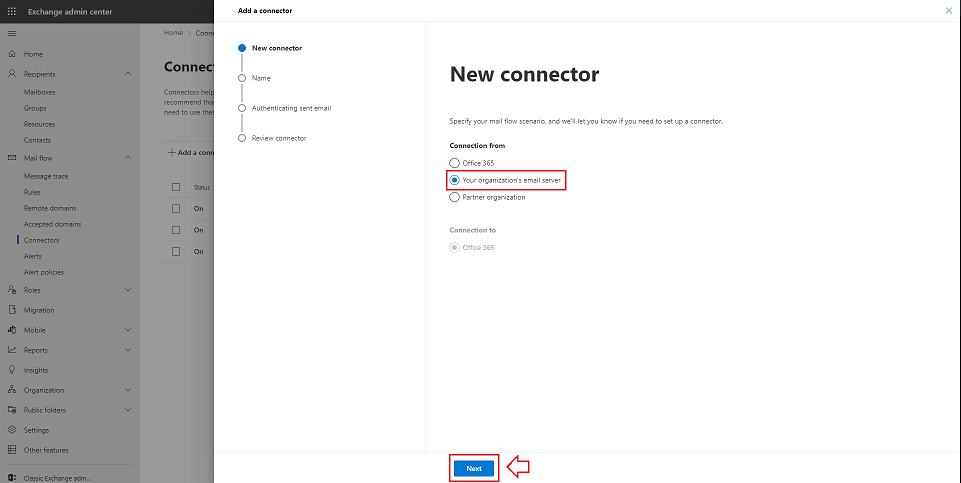Click the Next button

474,468
